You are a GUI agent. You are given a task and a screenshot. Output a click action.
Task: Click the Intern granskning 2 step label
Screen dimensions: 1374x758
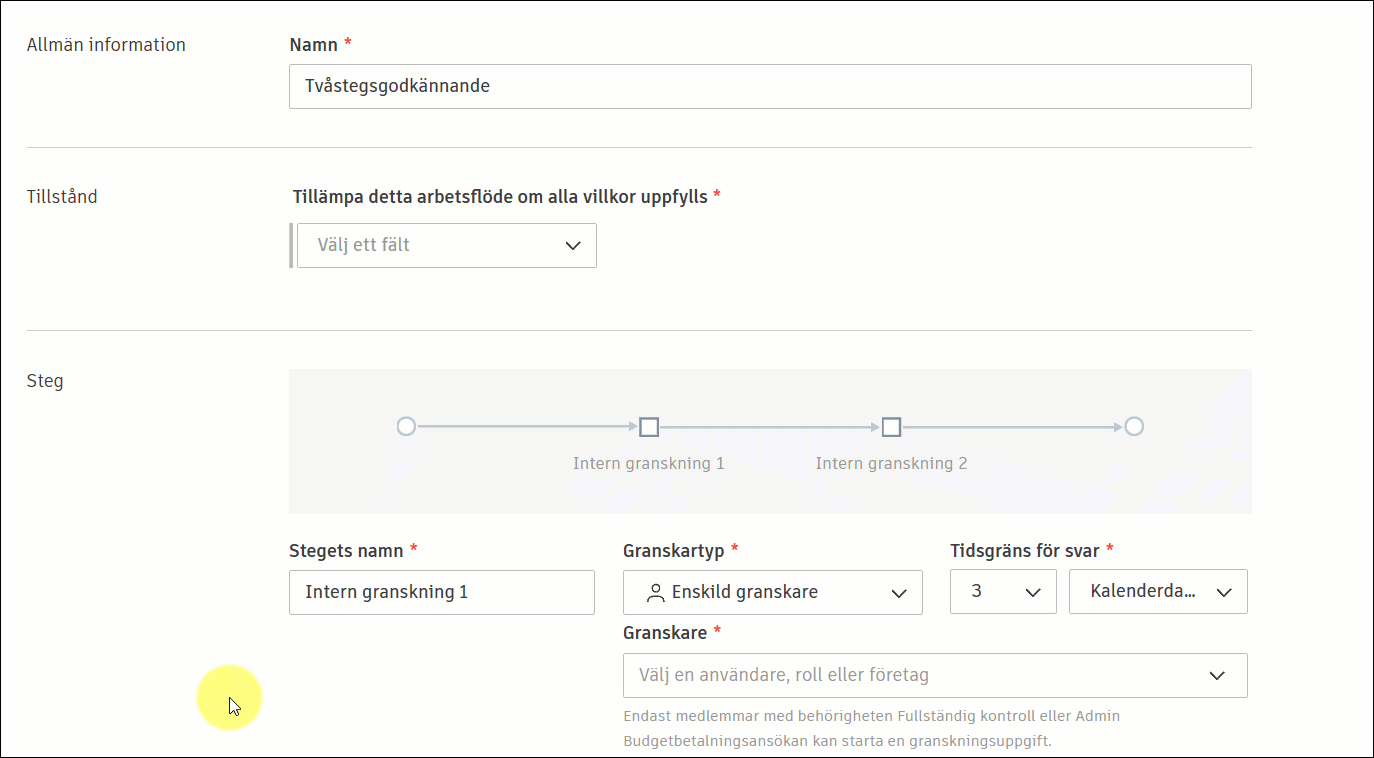[x=891, y=463]
